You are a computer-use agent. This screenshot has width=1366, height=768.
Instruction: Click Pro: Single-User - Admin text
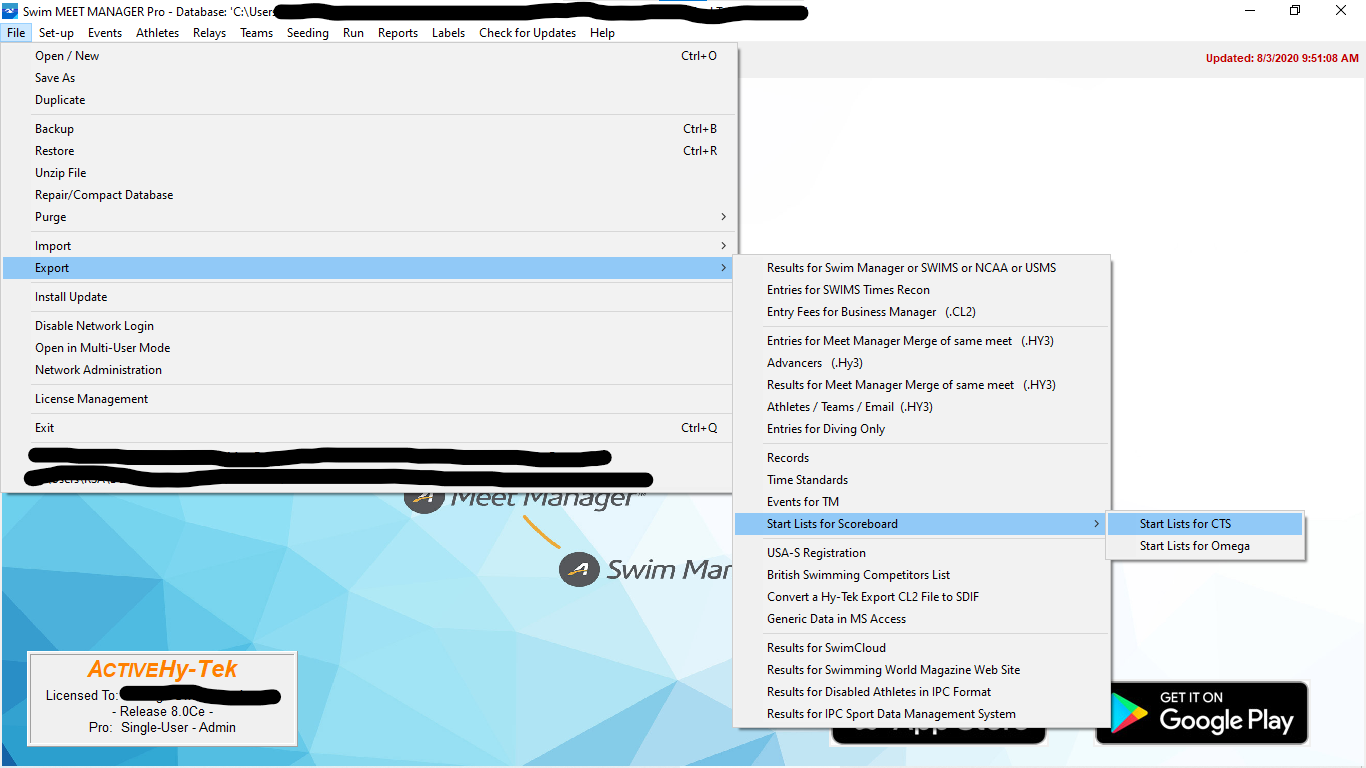coord(162,728)
